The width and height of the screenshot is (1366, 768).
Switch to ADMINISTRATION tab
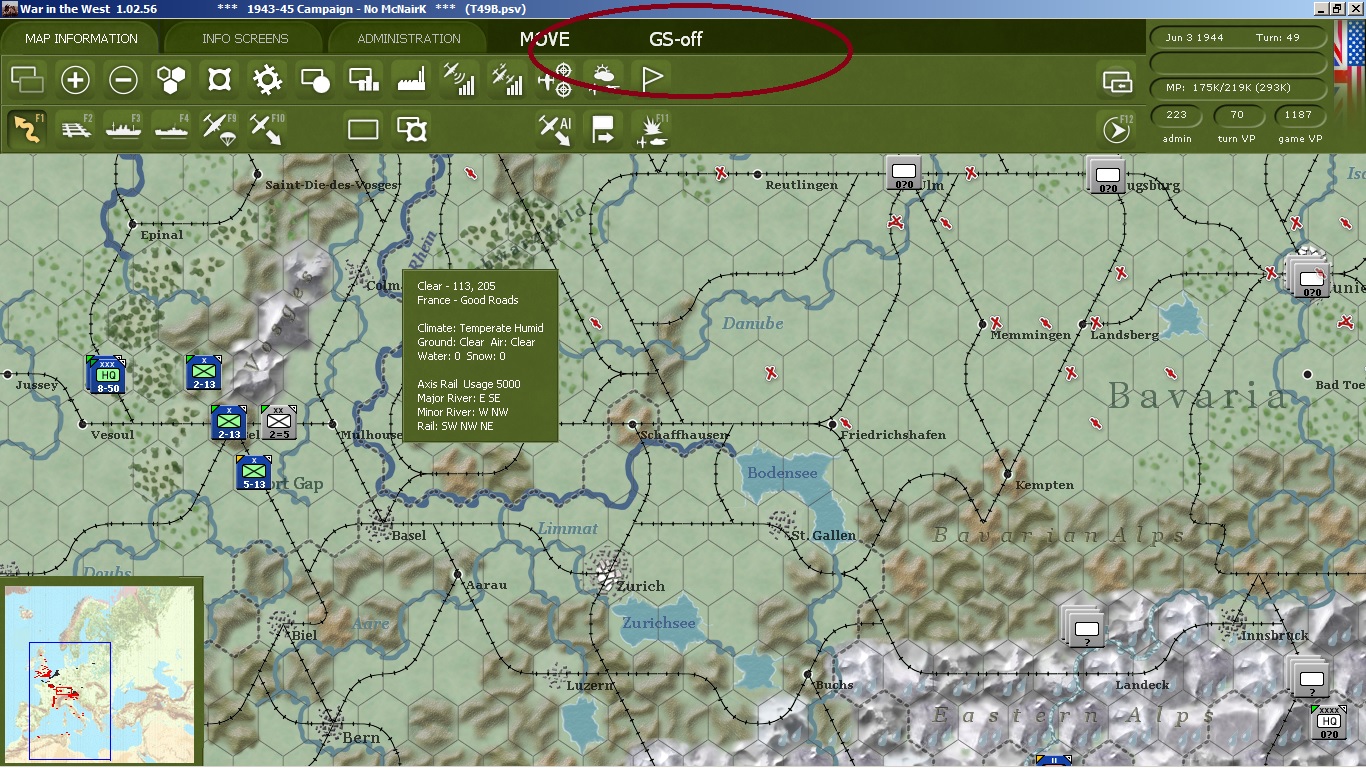click(409, 39)
